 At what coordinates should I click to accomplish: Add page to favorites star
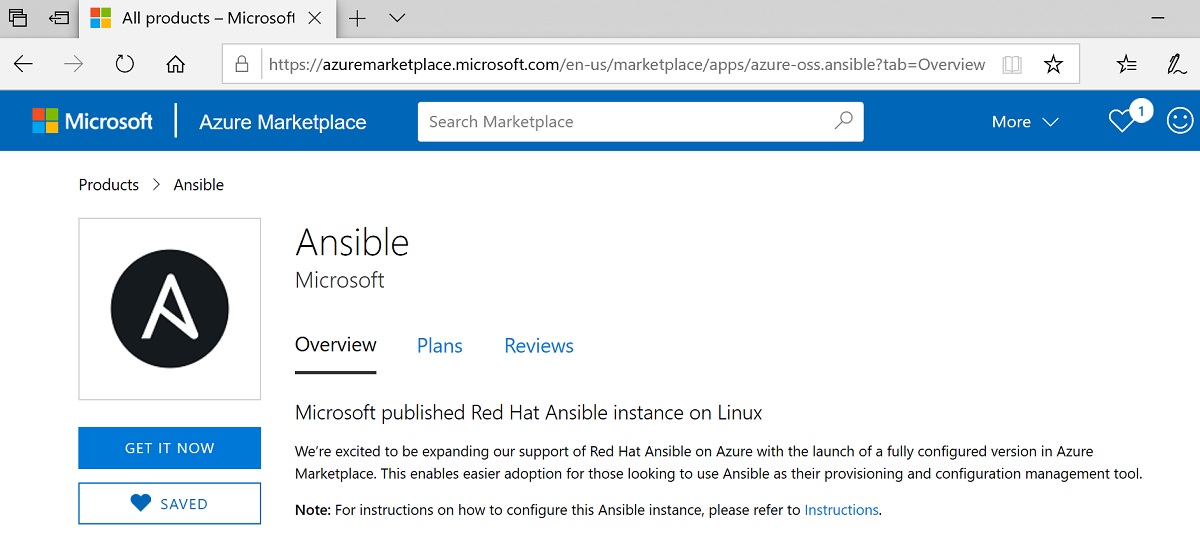tap(1053, 65)
